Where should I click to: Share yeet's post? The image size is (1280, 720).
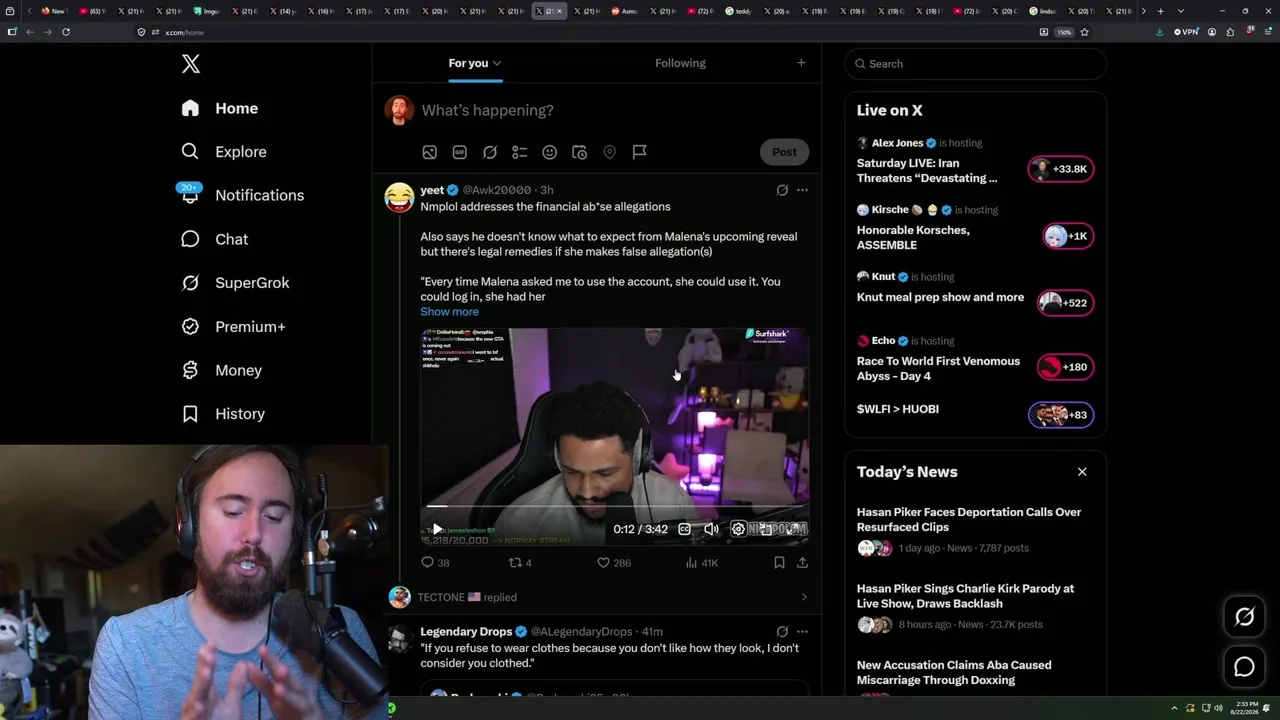tap(802, 563)
